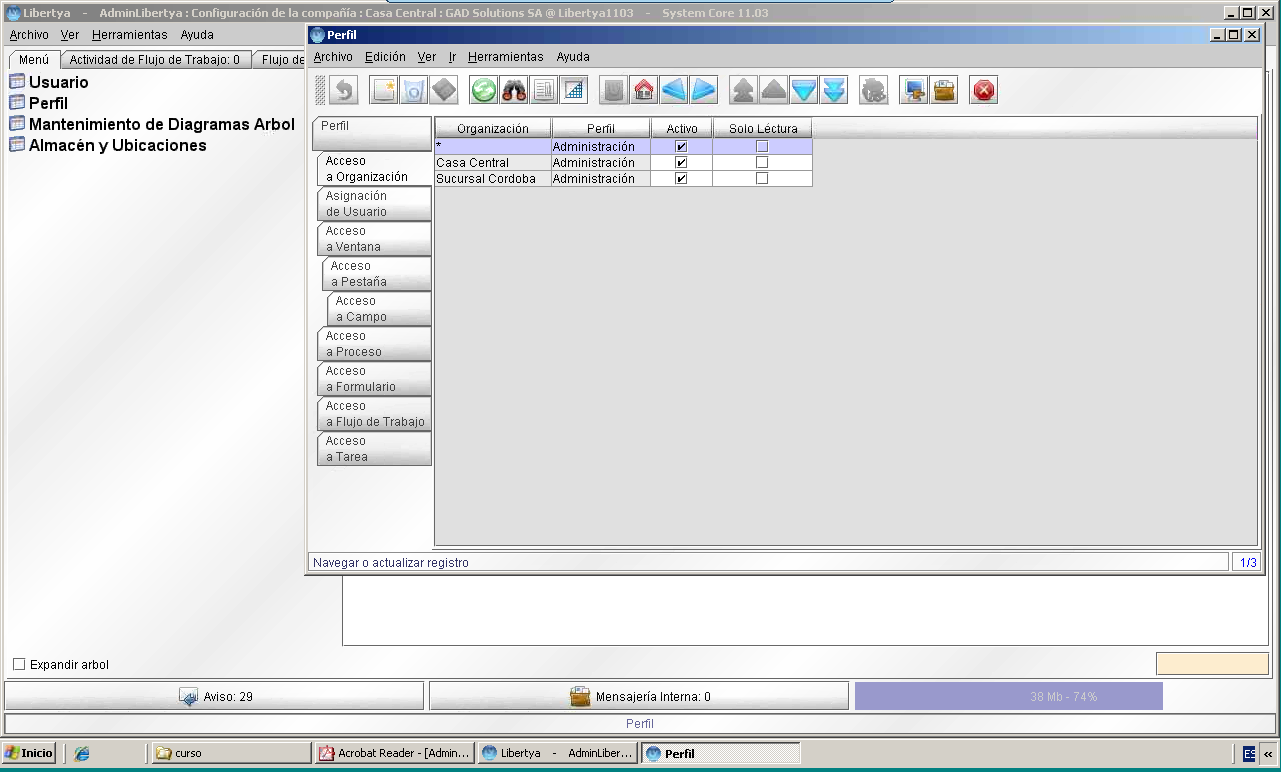
Task: Switch to Acceso a Ventana tab
Action: tap(374, 239)
